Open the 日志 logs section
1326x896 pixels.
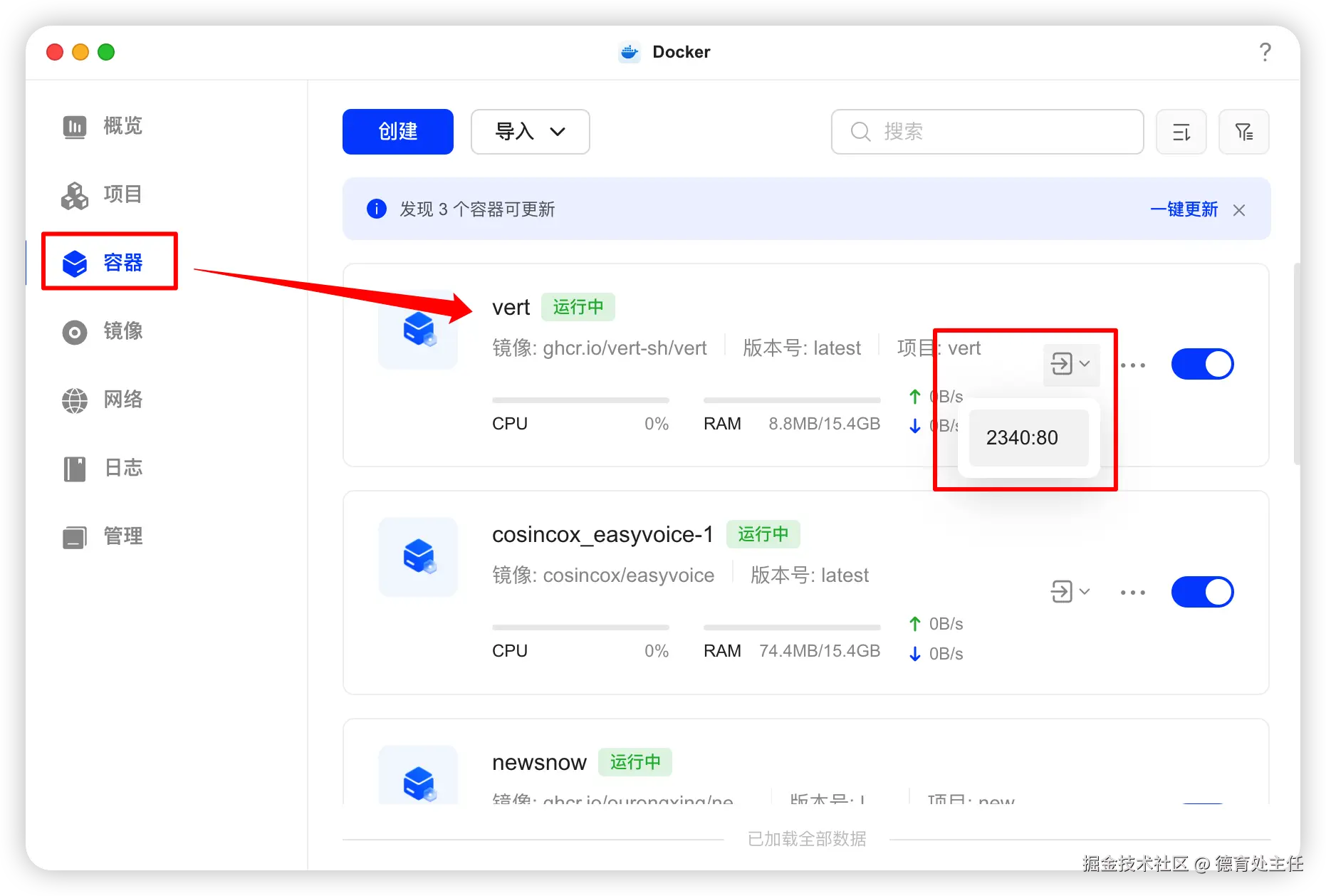point(103,468)
